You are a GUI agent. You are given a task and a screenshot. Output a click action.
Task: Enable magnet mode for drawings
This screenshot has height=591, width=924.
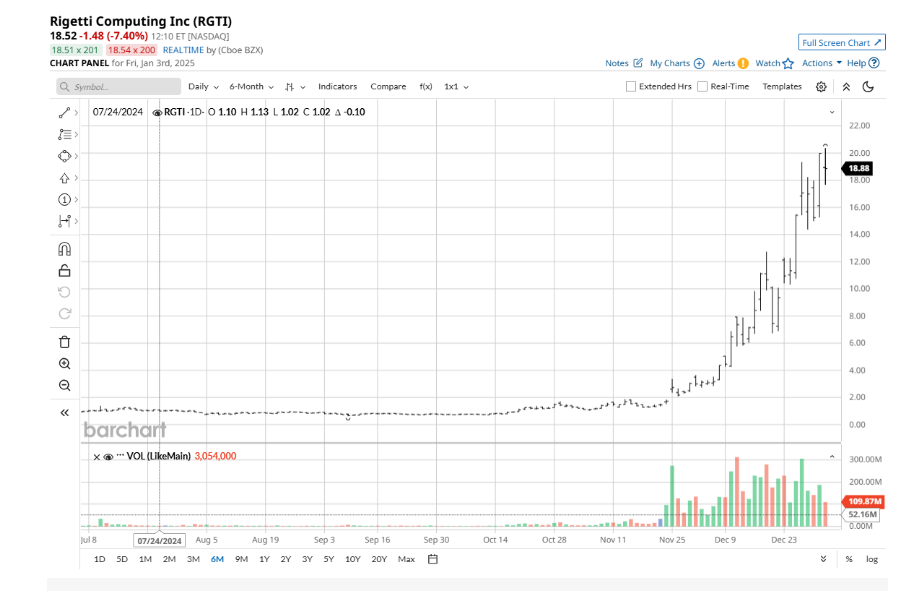point(64,249)
